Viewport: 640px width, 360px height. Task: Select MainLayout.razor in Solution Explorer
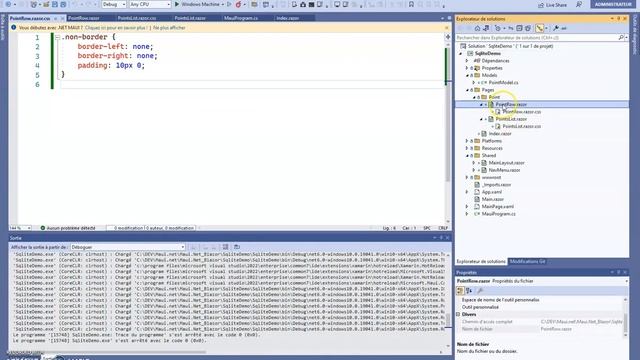506,163
